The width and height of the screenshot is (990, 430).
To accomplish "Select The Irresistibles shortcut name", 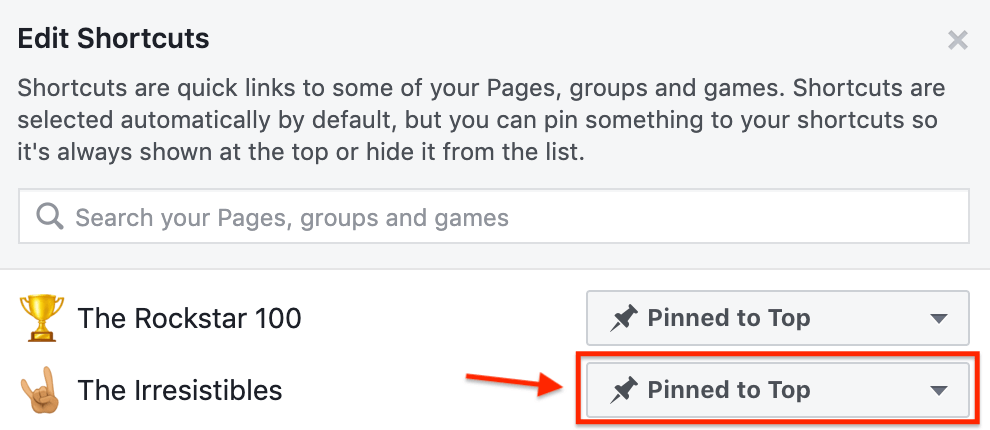I will click(x=180, y=390).
